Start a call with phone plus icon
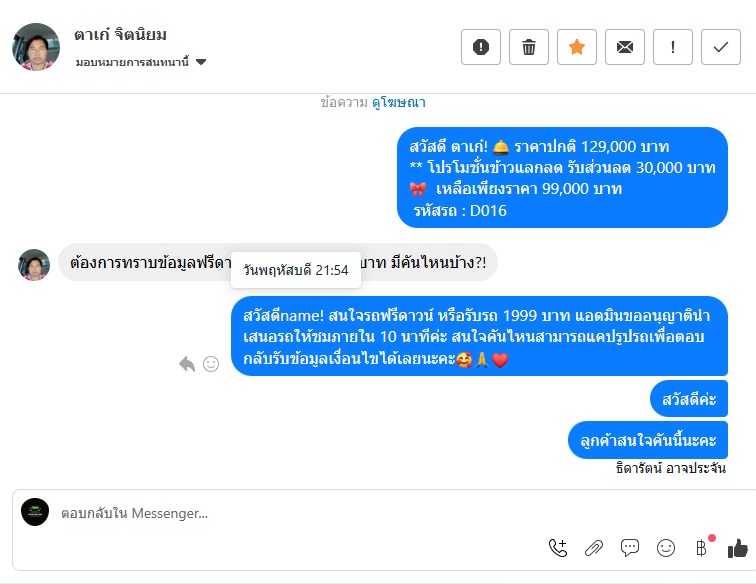 (558, 548)
